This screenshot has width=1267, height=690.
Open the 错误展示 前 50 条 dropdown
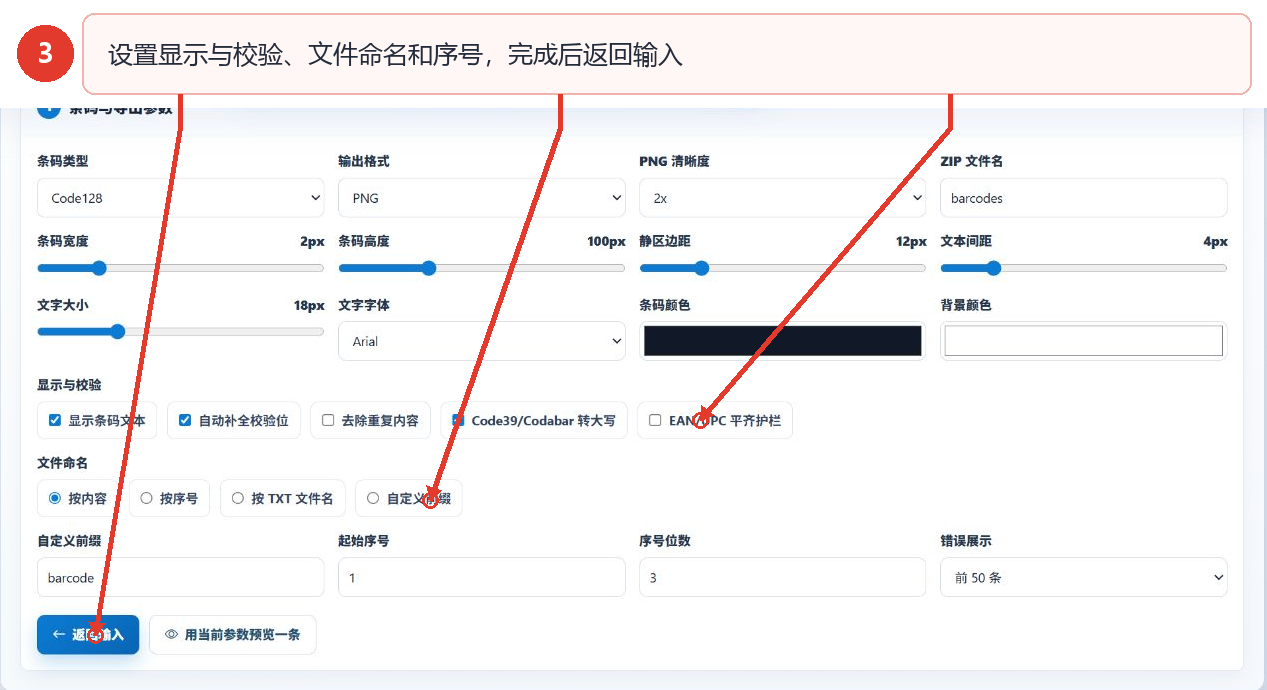[x=1084, y=578]
